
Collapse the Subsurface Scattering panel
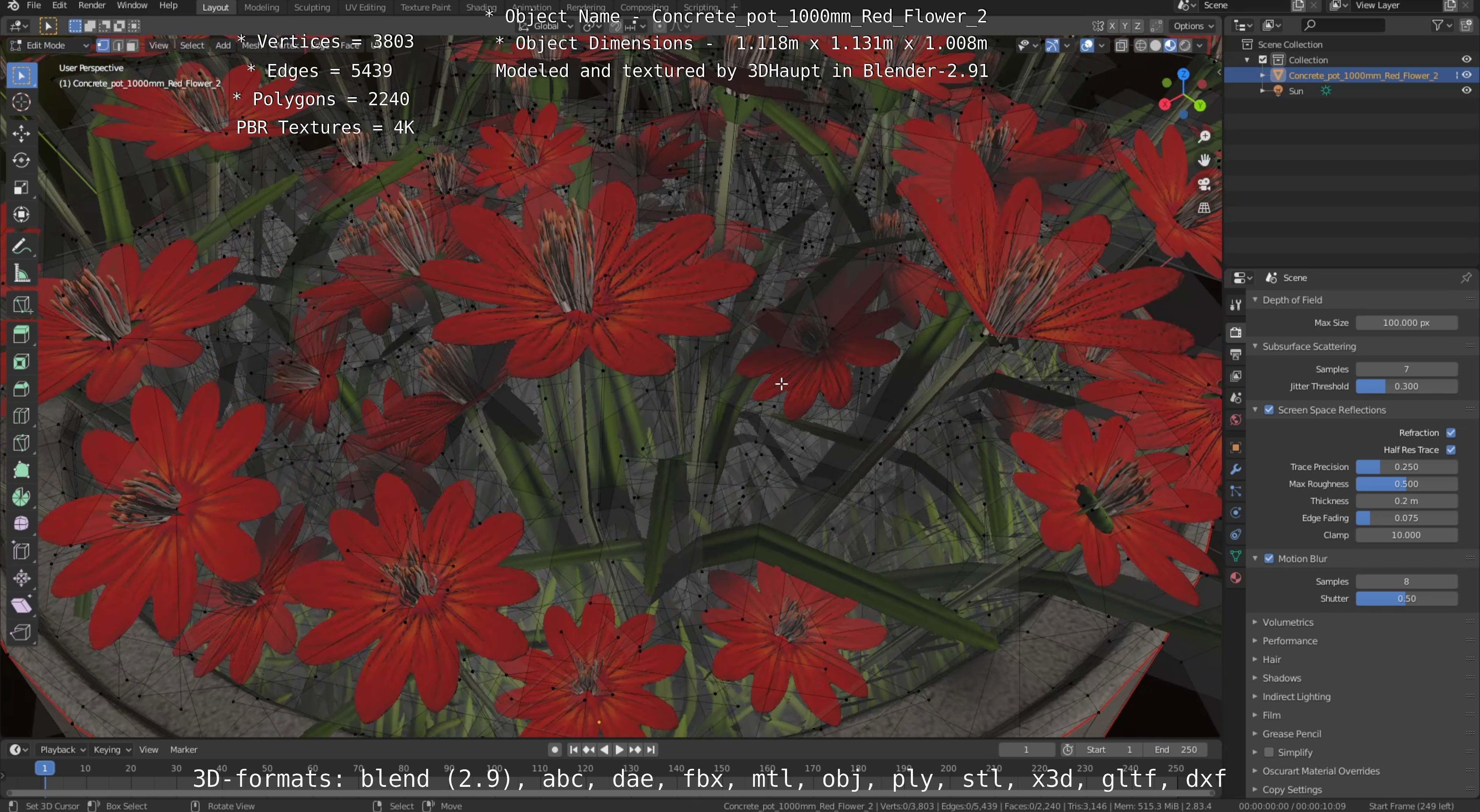(1309, 347)
